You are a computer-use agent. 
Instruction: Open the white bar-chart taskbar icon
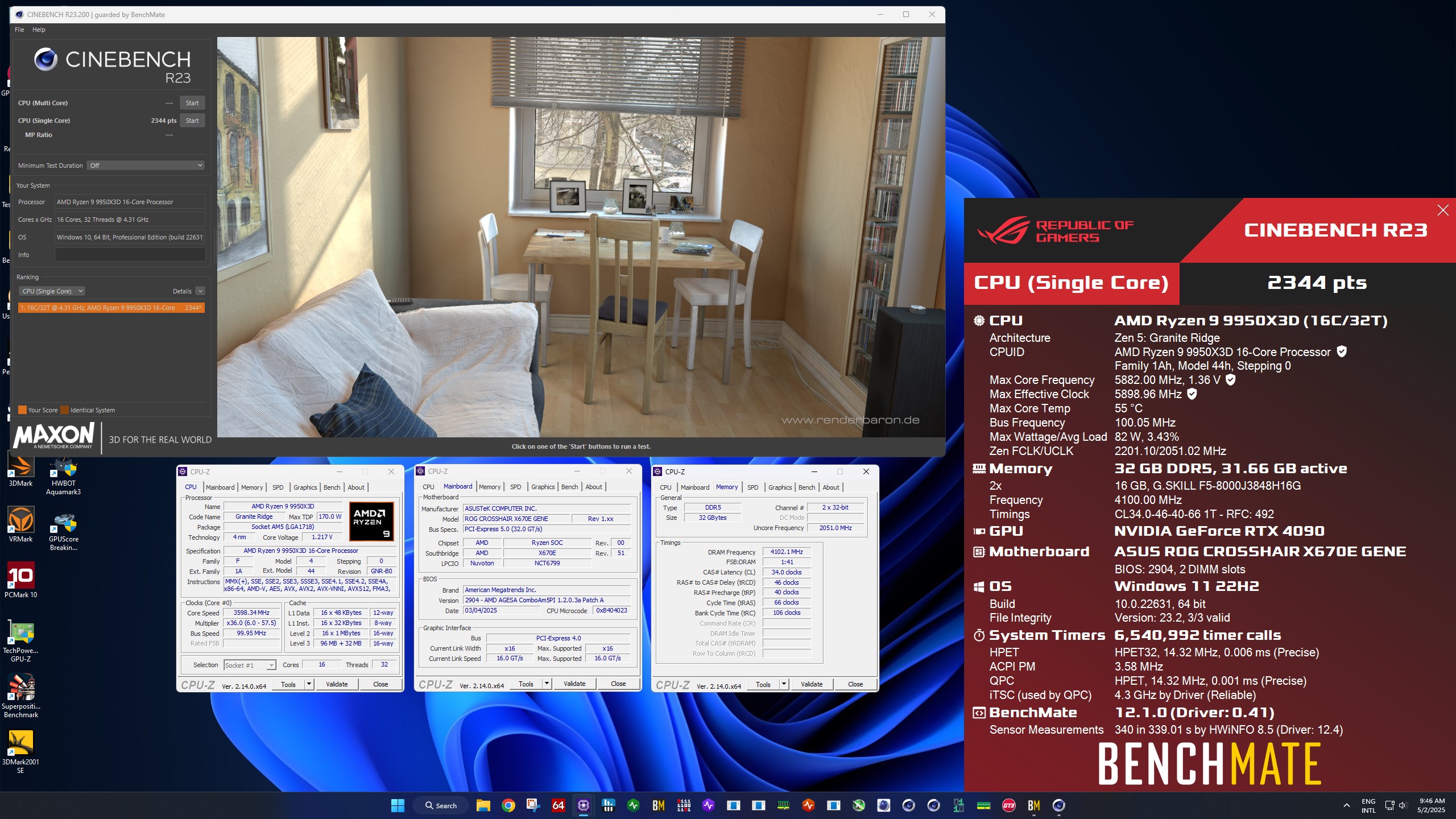tap(608, 805)
